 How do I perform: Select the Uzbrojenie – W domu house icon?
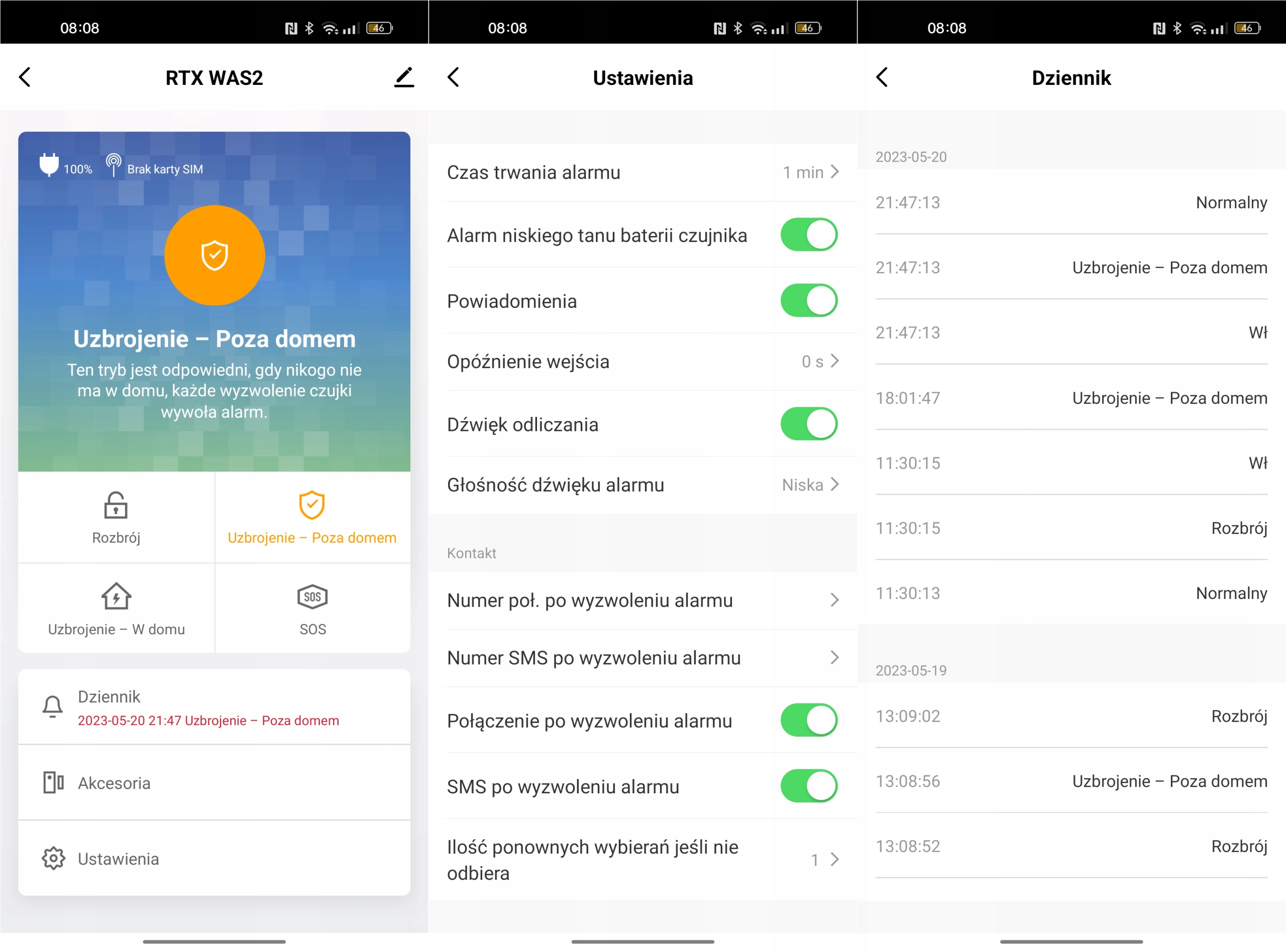(116, 597)
